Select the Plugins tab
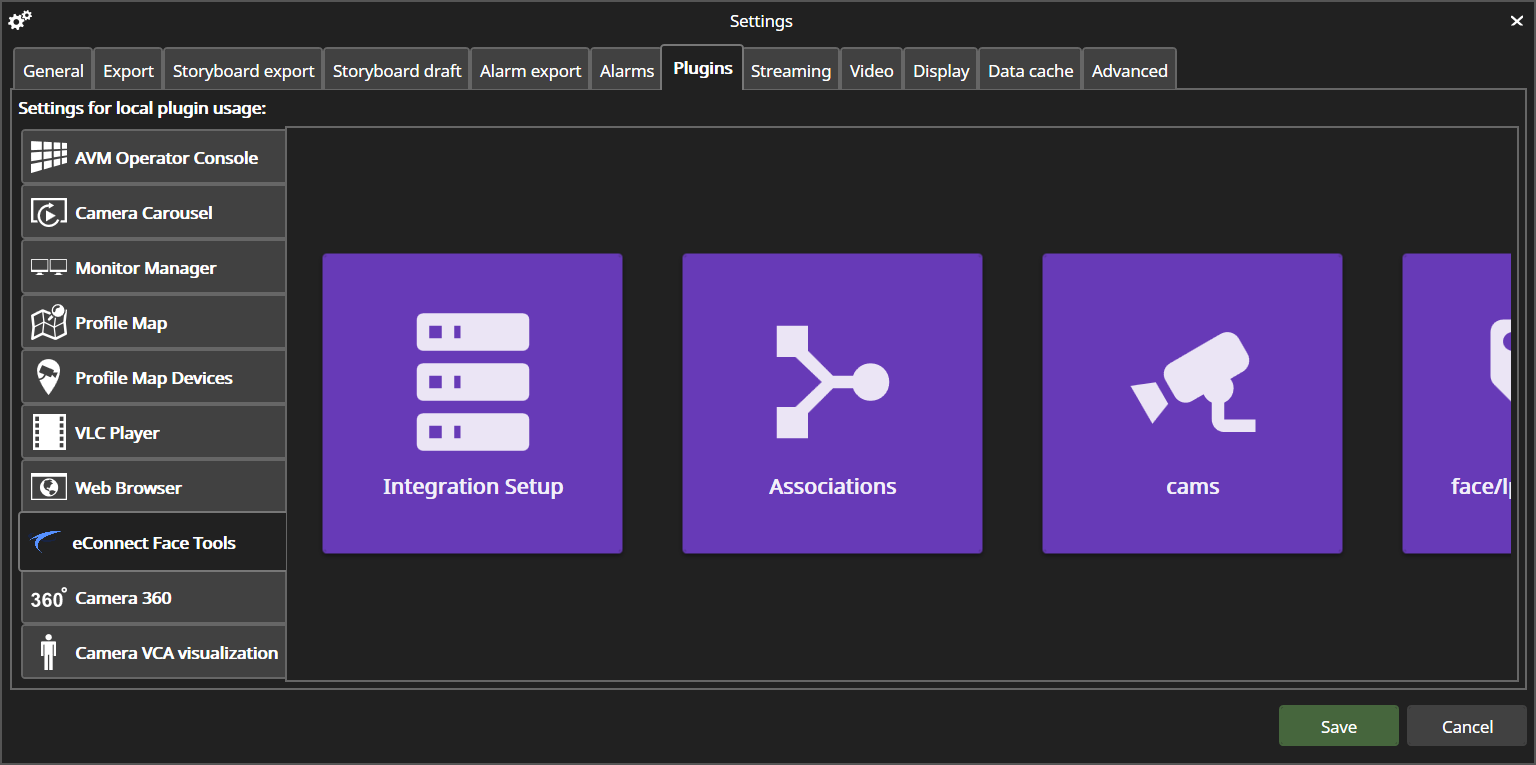 (x=702, y=68)
